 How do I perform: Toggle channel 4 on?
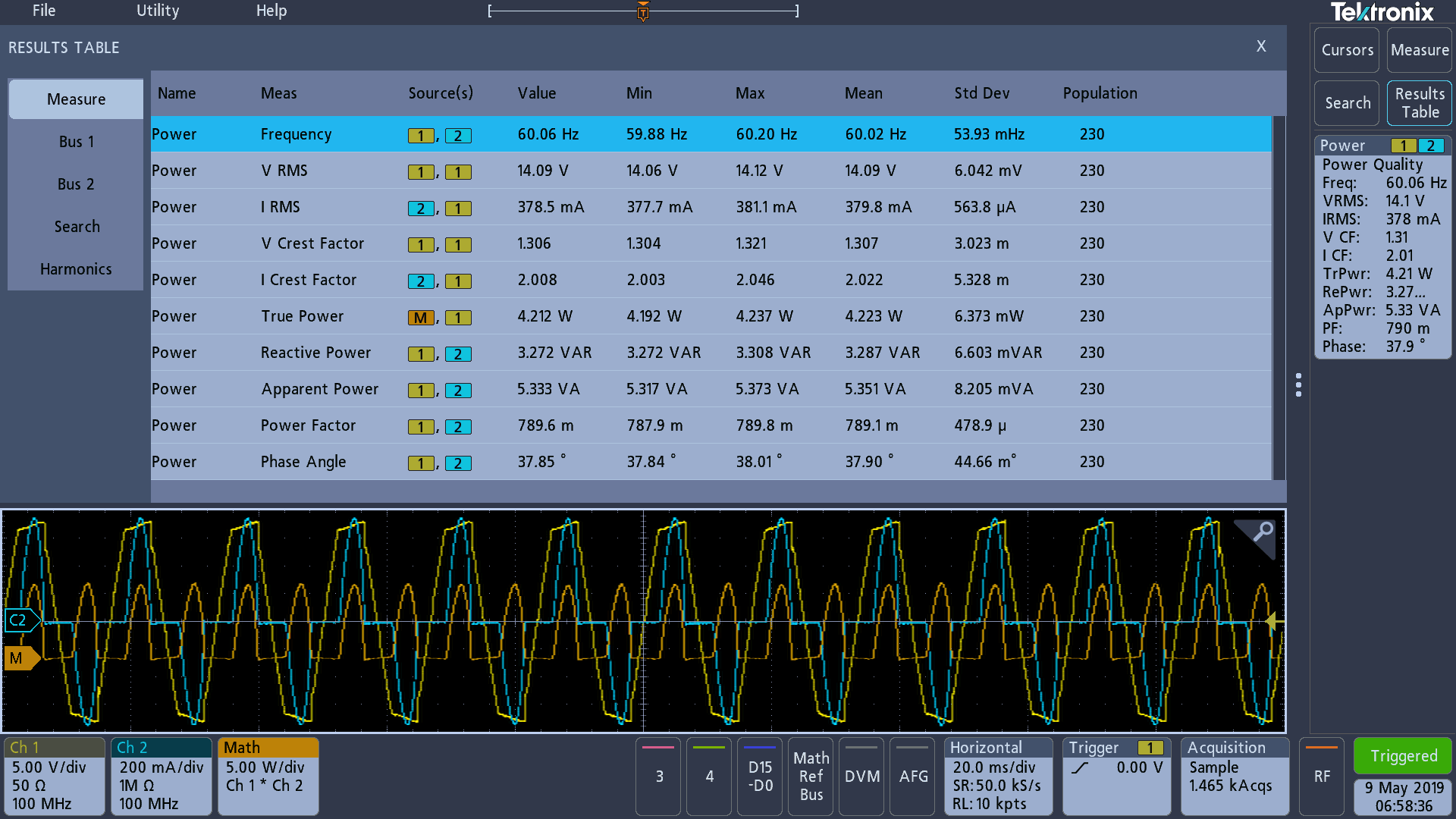[709, 776]
